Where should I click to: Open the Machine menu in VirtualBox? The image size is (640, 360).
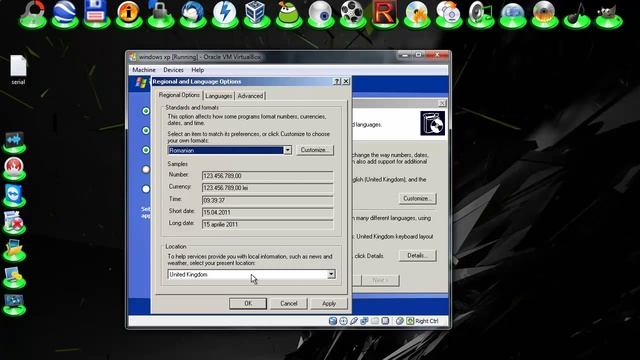(x=144, y=70)
